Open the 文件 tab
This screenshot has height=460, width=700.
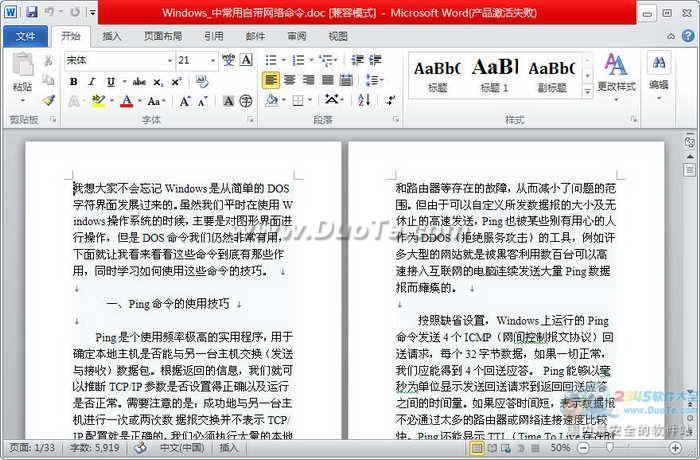(x=25, y=37)
